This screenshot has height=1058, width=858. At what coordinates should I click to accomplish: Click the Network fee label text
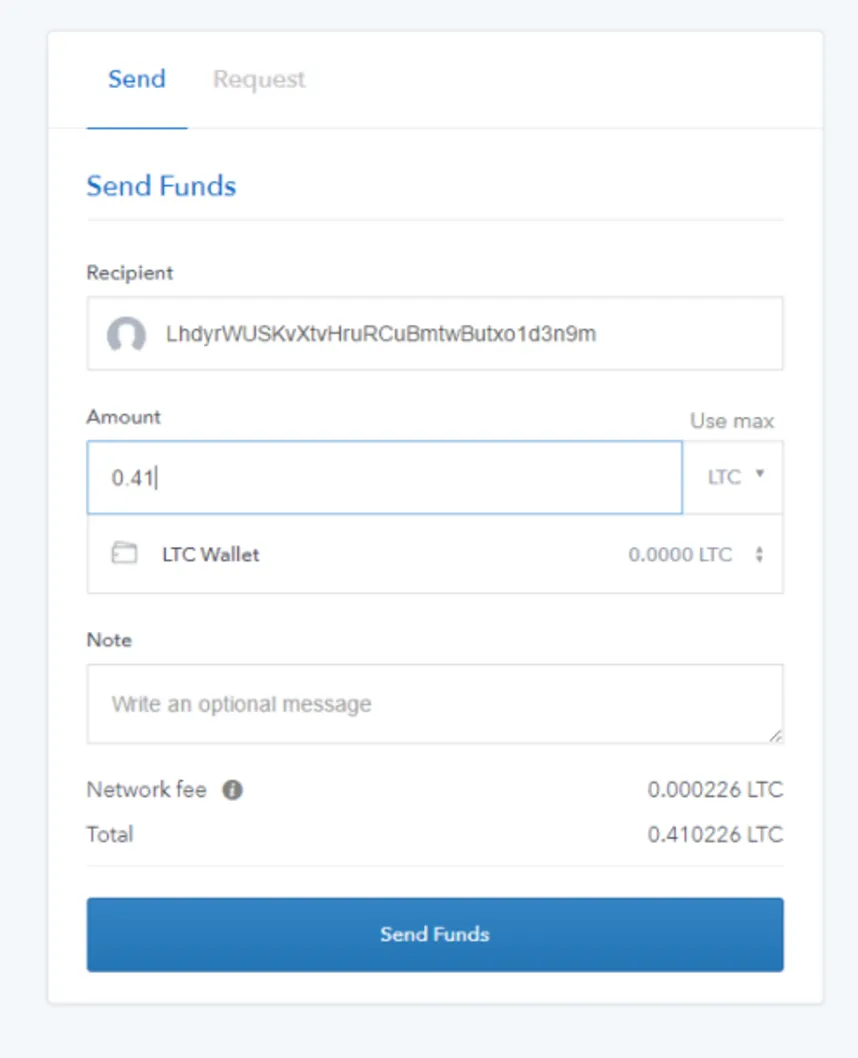(x=146, y=789)
